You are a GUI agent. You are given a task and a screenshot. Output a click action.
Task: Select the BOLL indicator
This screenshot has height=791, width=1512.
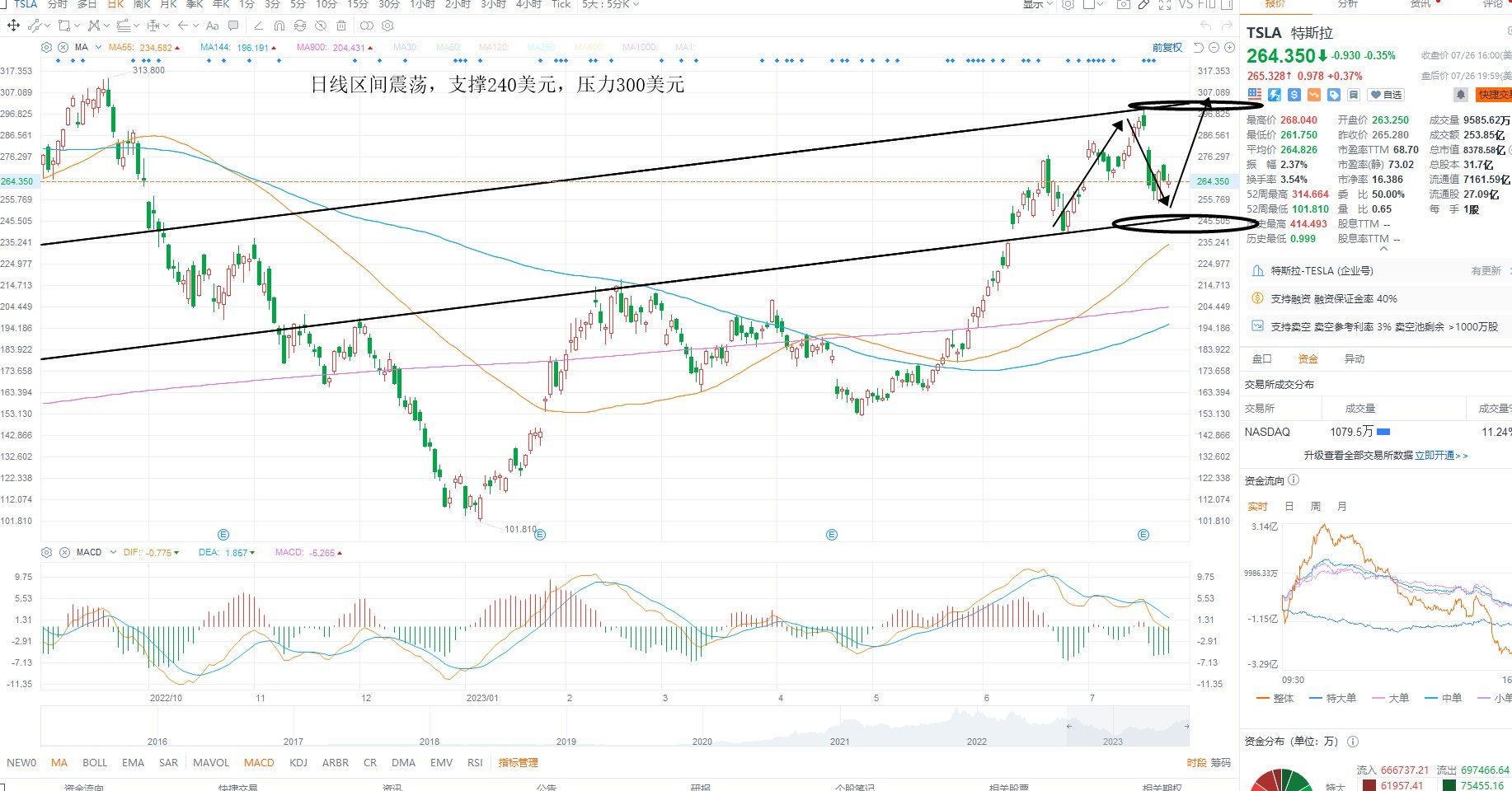tap(95, 762)
